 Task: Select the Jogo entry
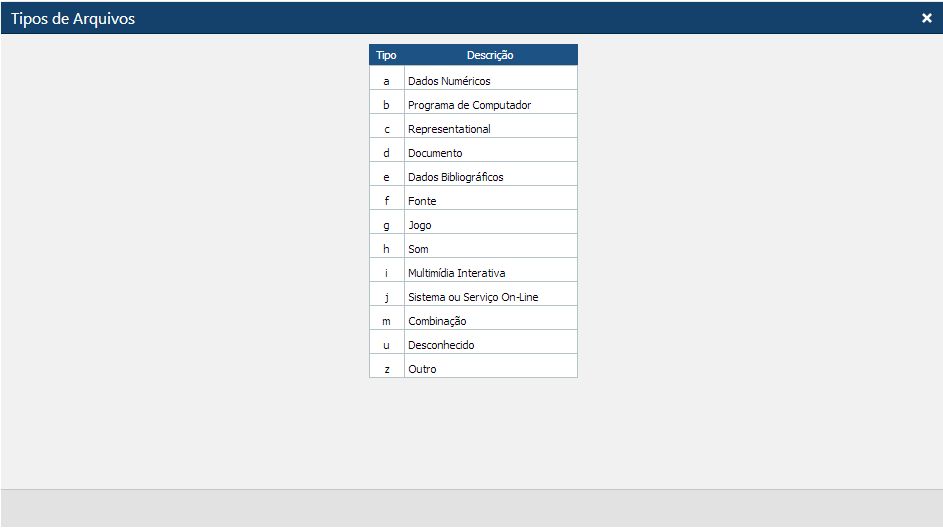tap(420, 225)
